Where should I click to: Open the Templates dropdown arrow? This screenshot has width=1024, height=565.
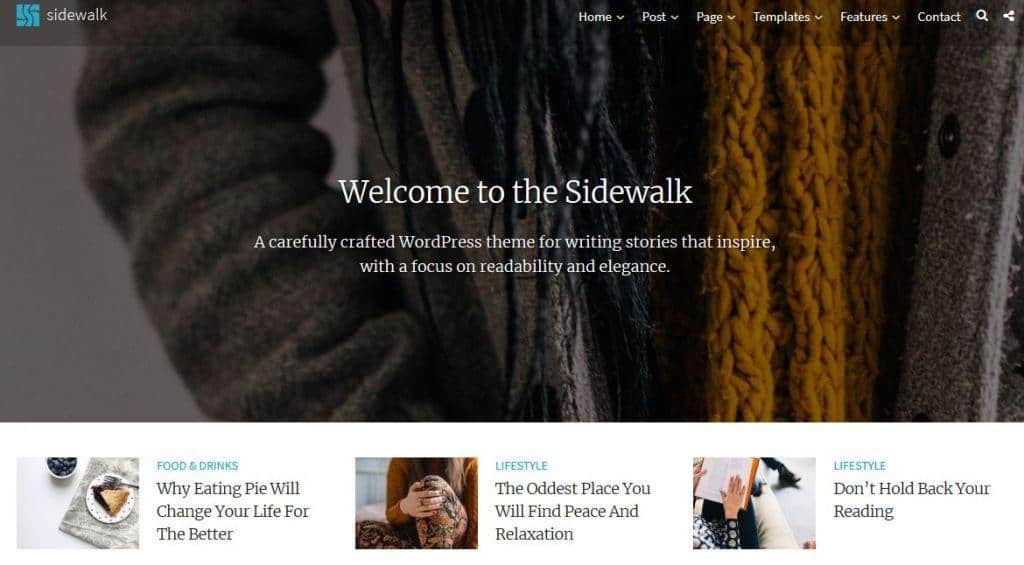click(x=818, y=18)
